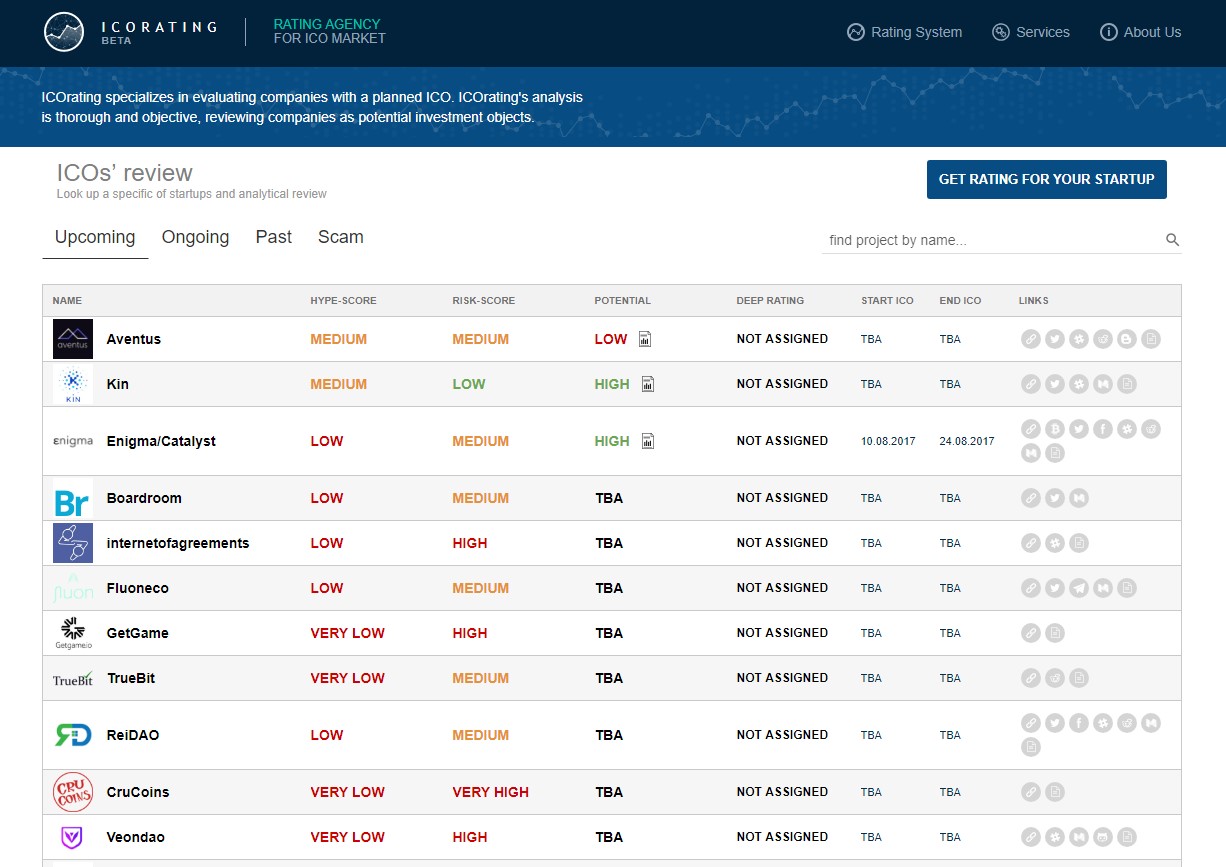
Task: Open Aventus Twitter link icon
Action: 1055,339
